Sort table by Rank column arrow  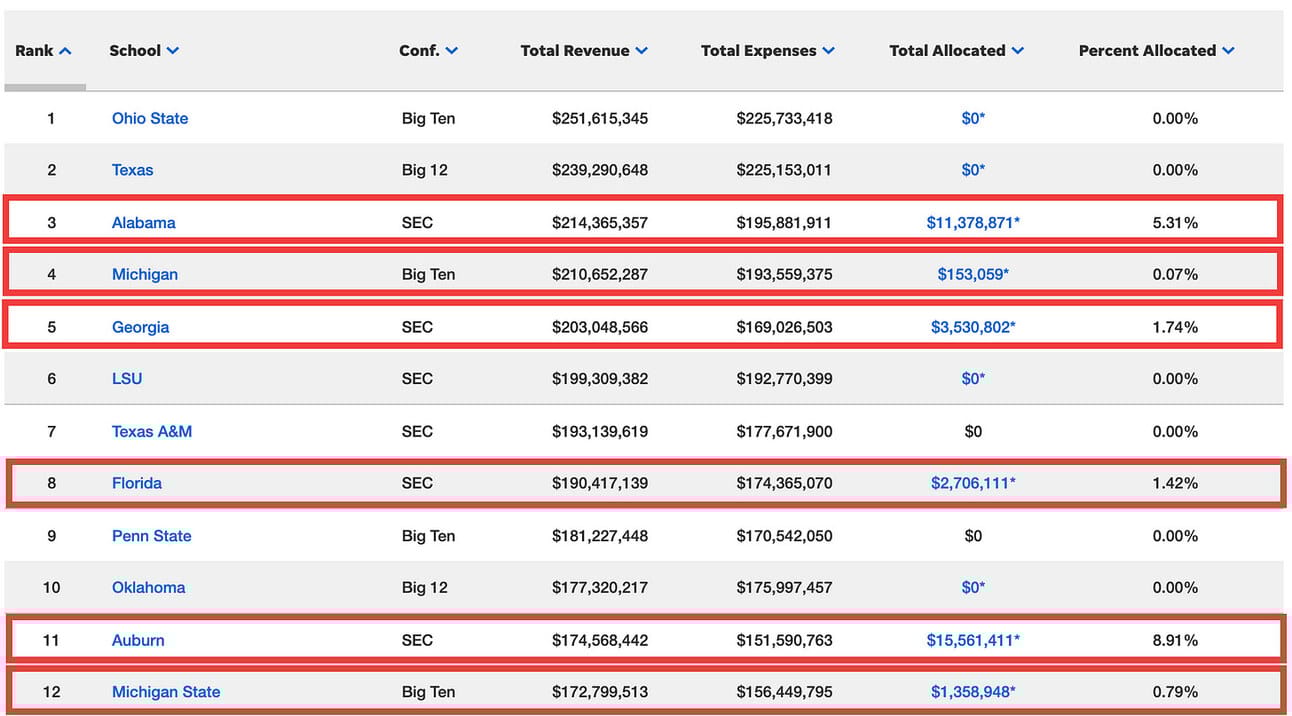coord(66,51)
